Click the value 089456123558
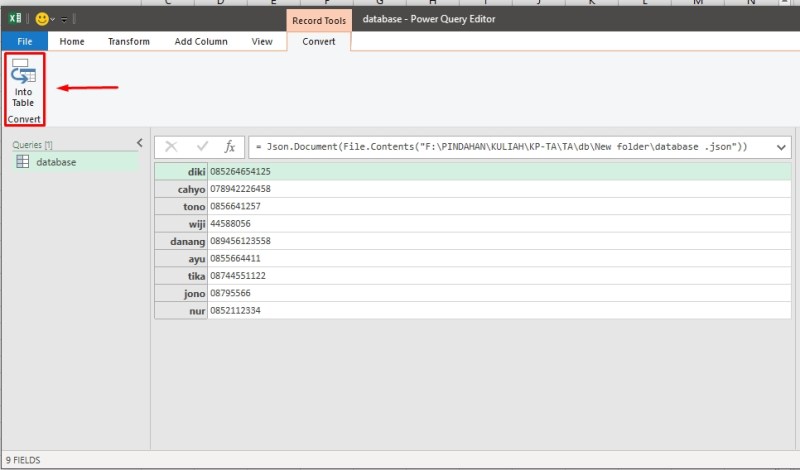The height and width of the screenshot is (470, 800). 240,241
